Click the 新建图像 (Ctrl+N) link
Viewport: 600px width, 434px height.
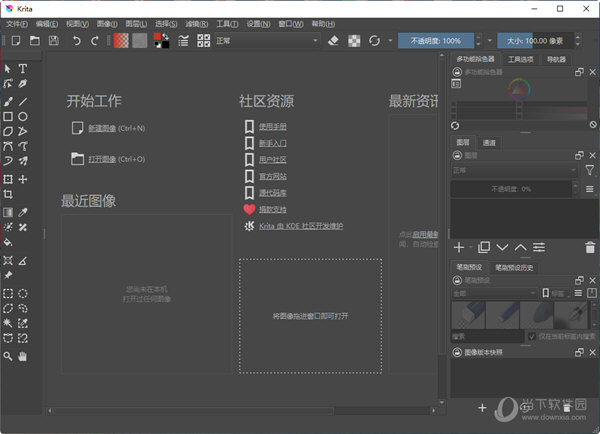pyautogui.click(x=117, y=128)
